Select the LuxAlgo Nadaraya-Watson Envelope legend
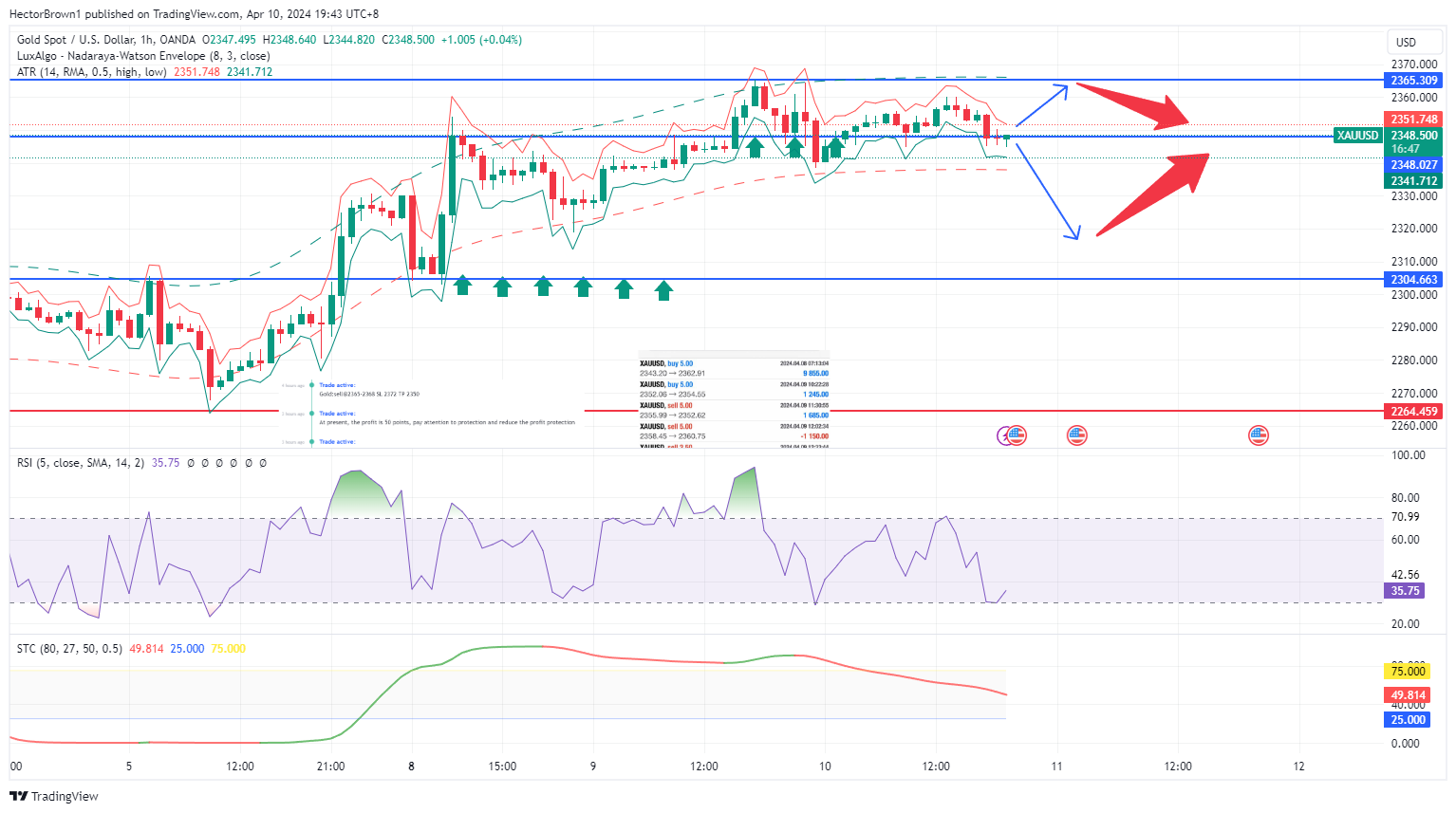The width and height of the screenshot is (1456, 813). pyautogui.click(x=143, y=56)
